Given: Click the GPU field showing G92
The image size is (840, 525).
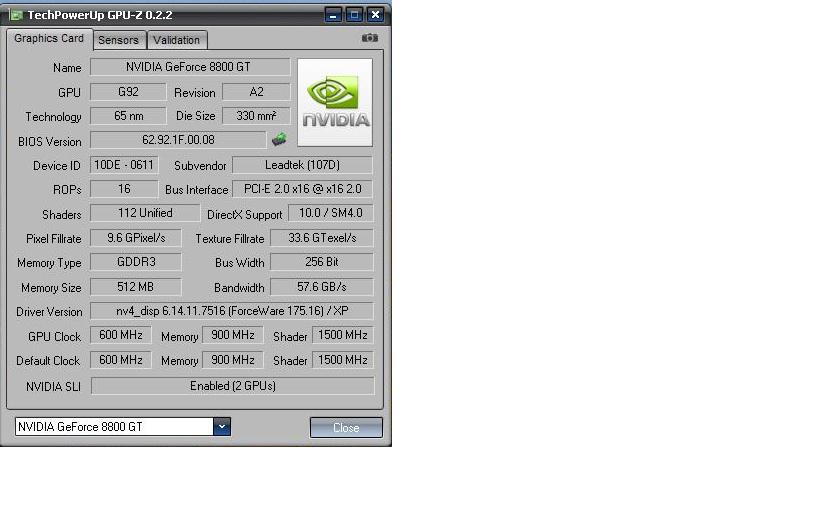Looking at the screenshot, I should click(x=128, y=92).
